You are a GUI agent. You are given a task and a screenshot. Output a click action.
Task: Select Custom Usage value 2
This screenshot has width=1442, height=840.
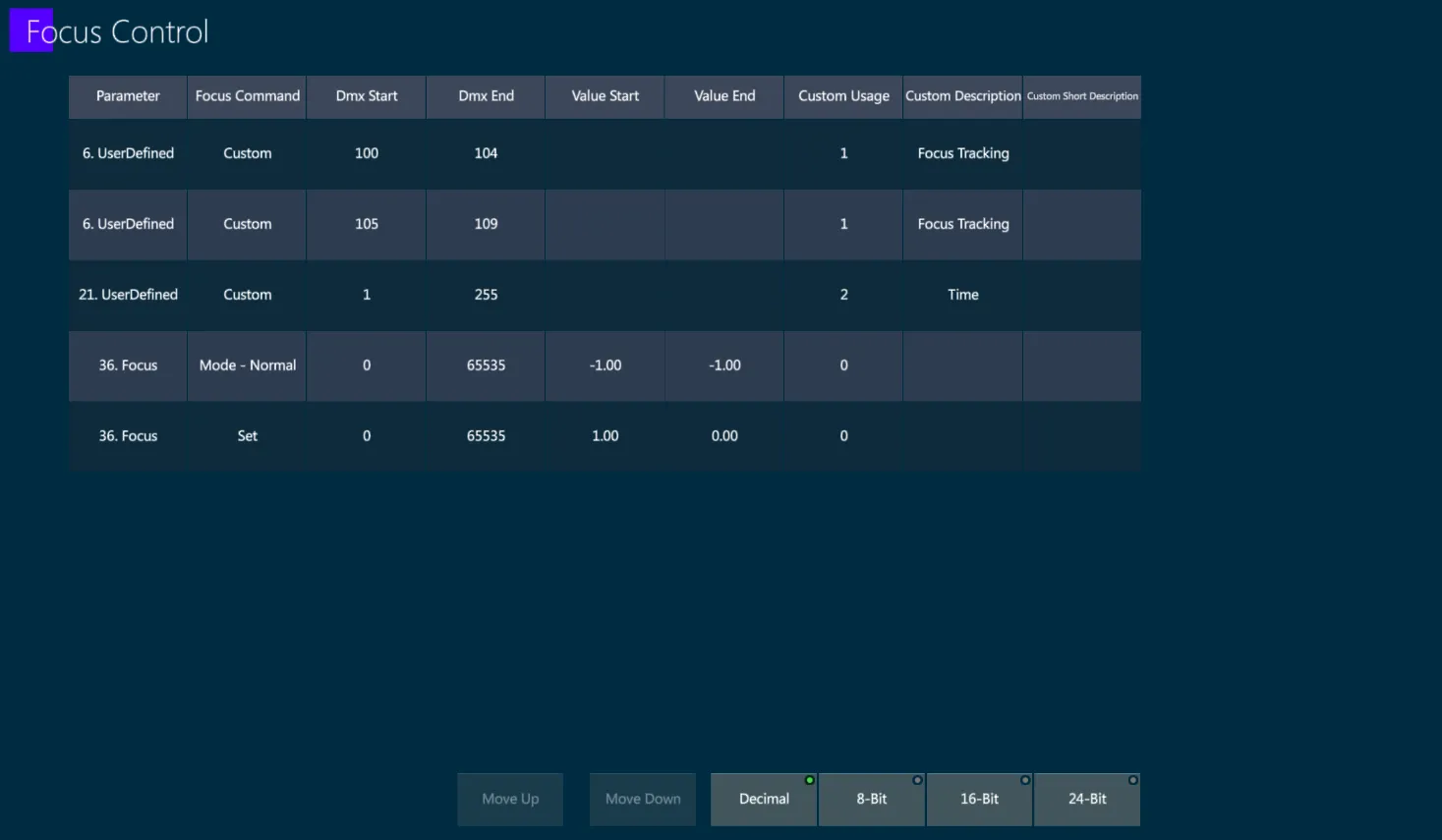843,295
